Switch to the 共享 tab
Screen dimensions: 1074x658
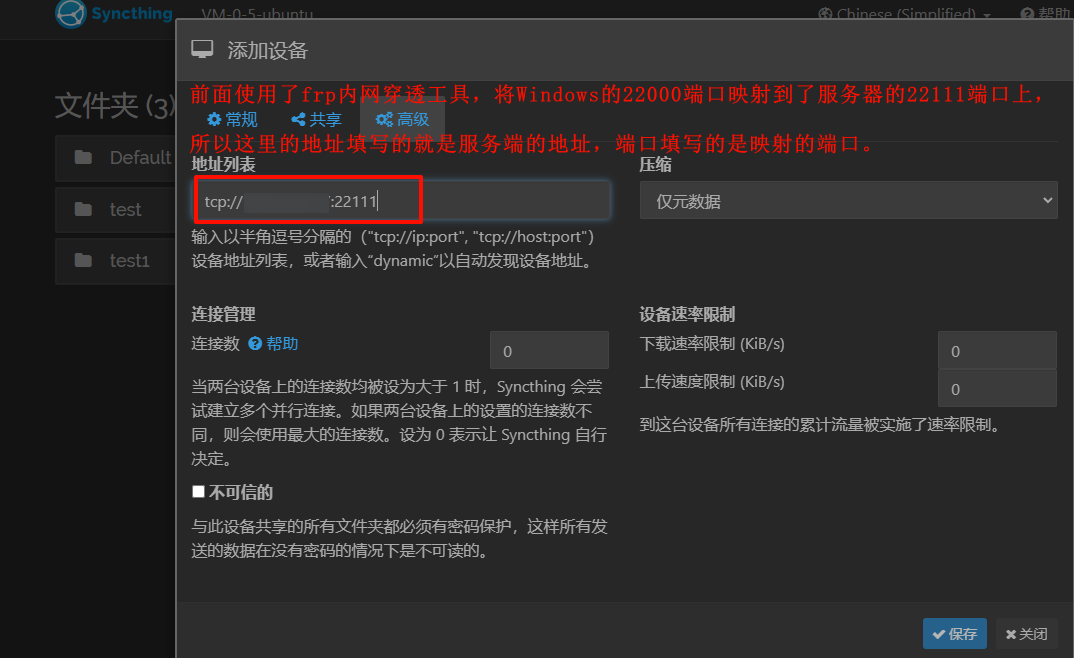pos(316,119)
